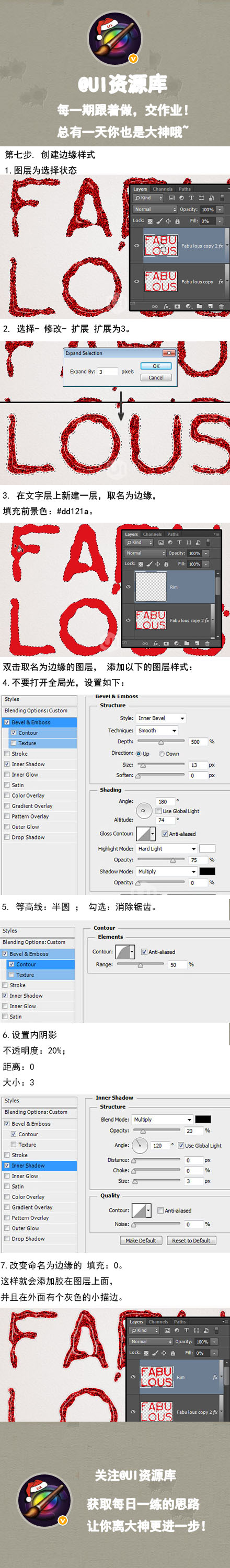Click the Reset to Default button
230x1568 pixels.
pyautogui.click(x=191, y=1240)
